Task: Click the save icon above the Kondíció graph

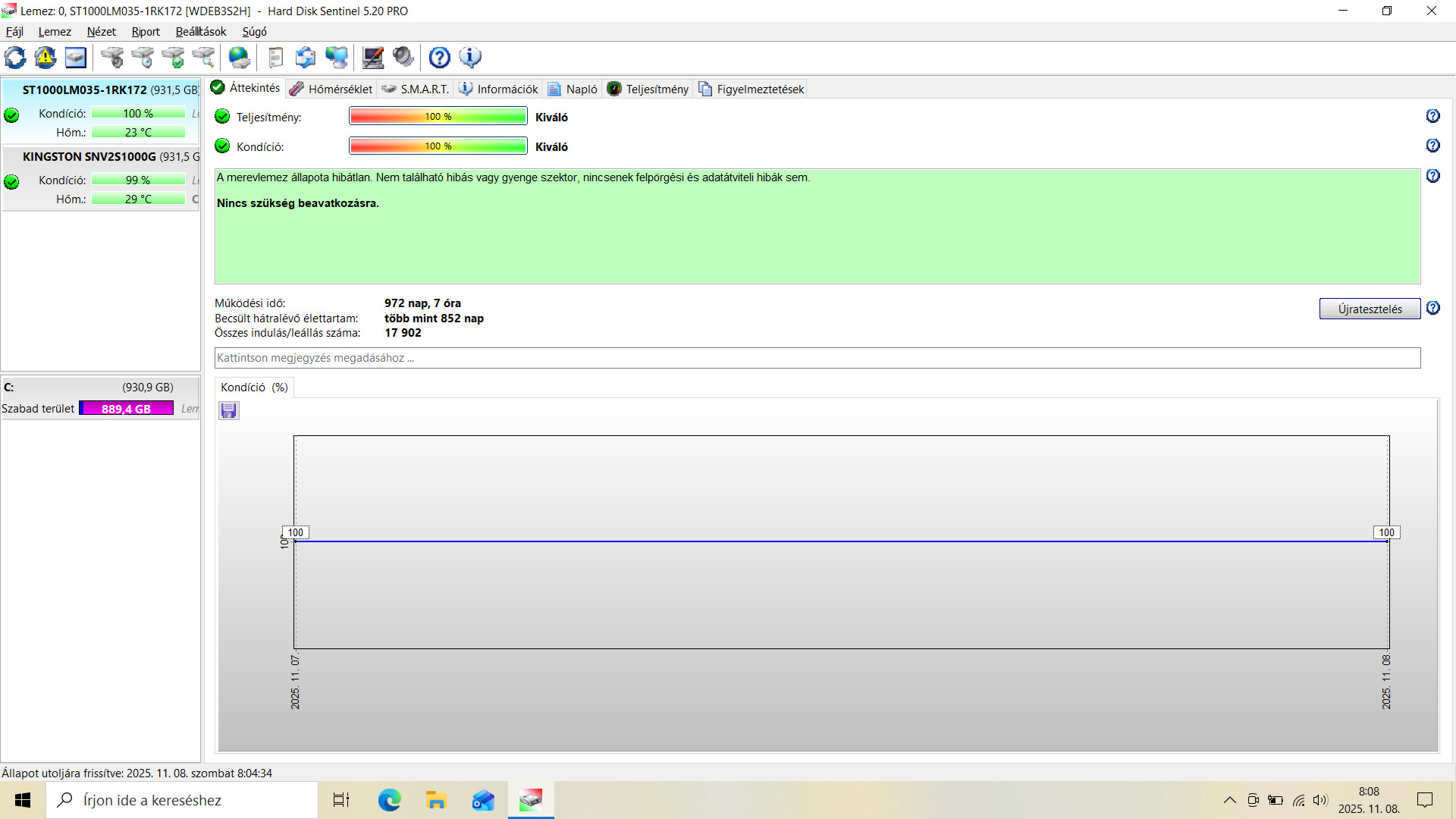Action: point(229,411)
